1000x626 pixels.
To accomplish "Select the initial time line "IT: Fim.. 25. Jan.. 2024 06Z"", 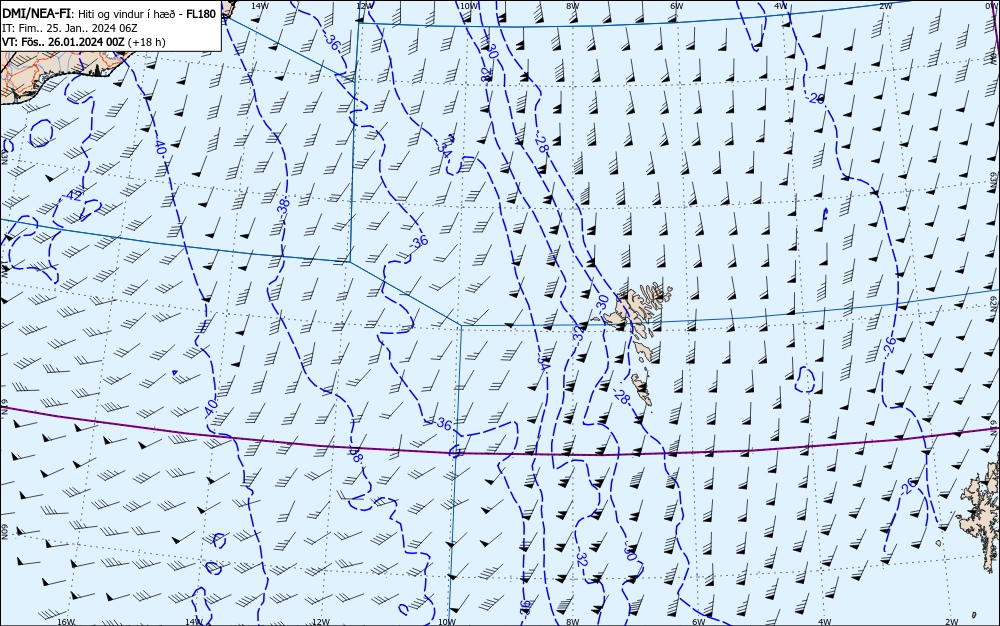I will [x=70, y=28].
